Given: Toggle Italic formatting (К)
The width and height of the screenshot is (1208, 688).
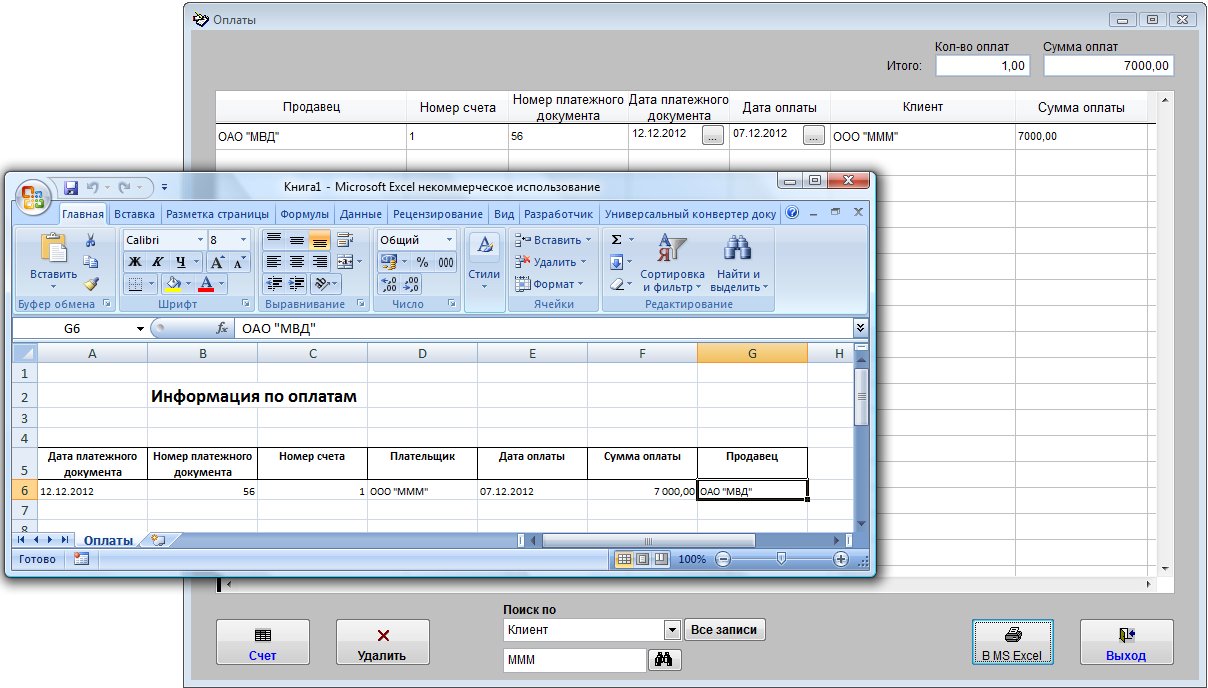Looking at the screenshot, I should [157, 262].
